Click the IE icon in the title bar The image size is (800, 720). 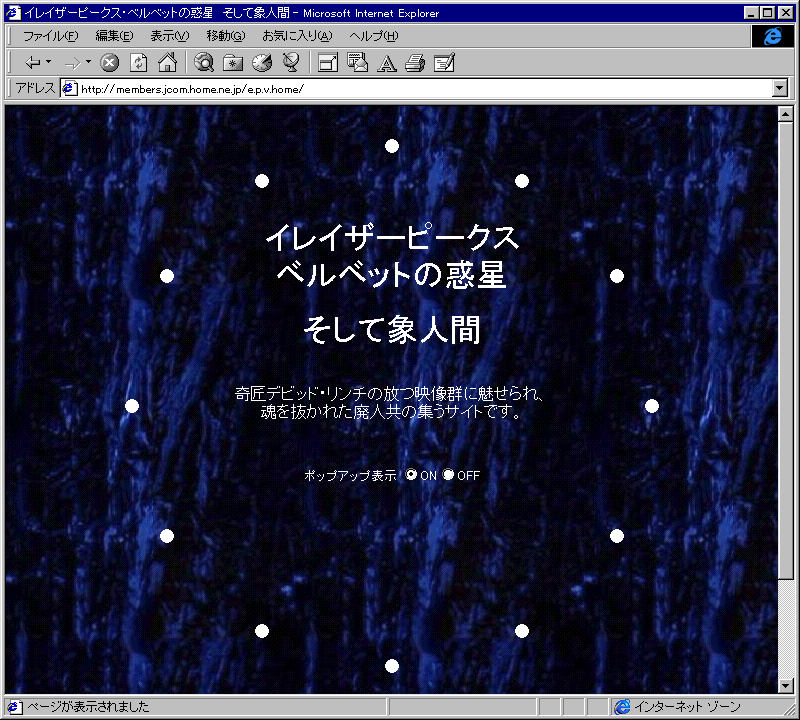[x=13, y=13]
